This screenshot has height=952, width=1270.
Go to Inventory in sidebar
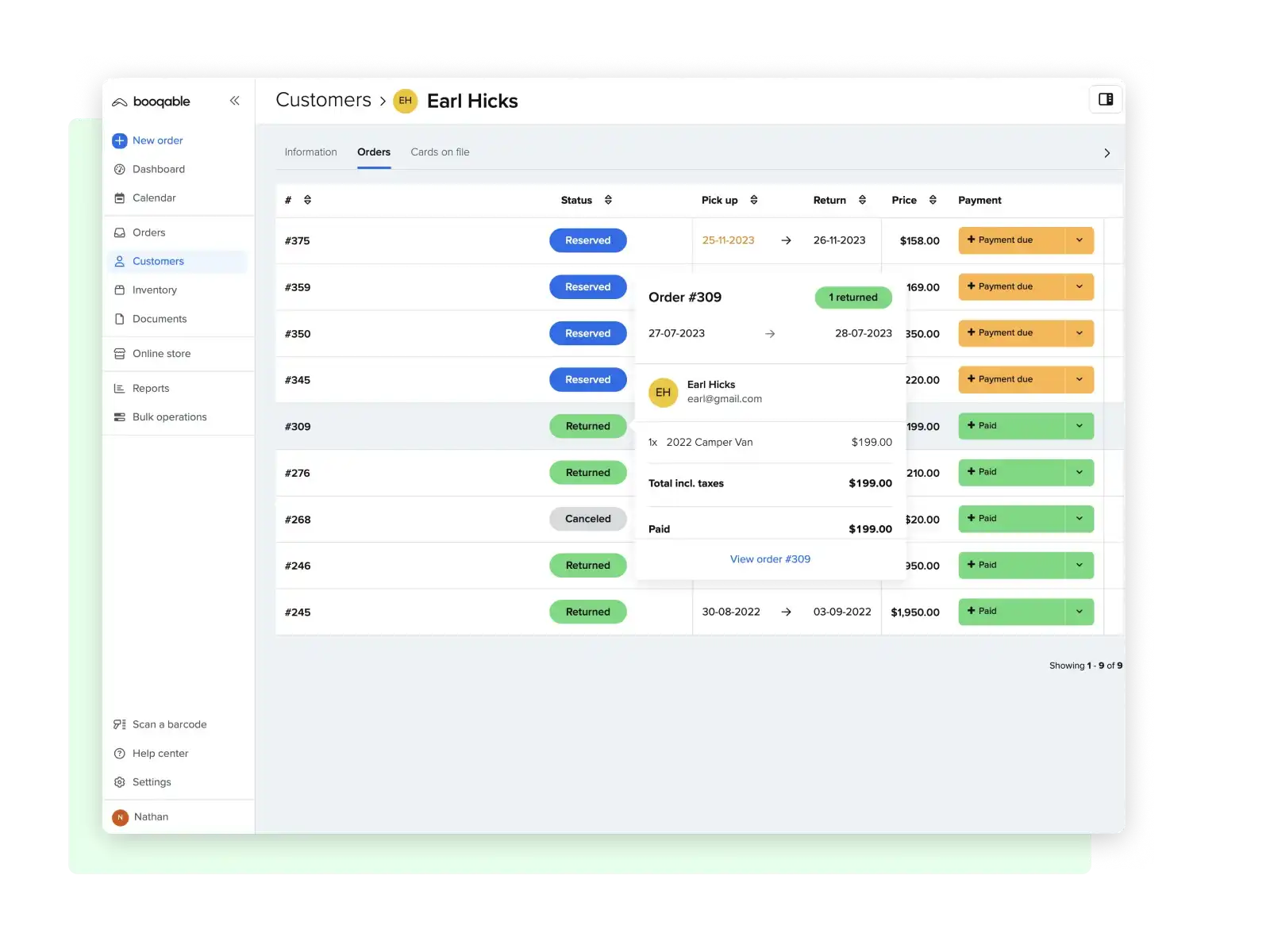(154, 290)
